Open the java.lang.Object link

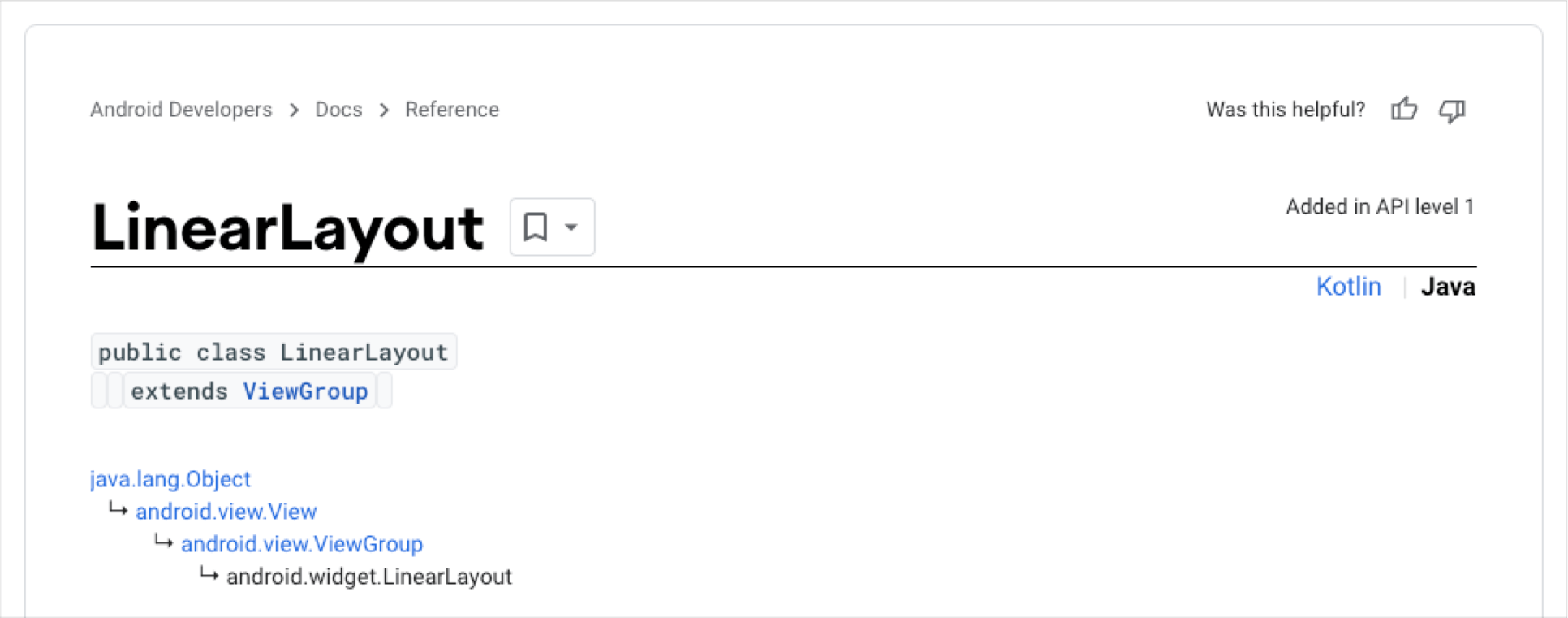pos(170,479)
